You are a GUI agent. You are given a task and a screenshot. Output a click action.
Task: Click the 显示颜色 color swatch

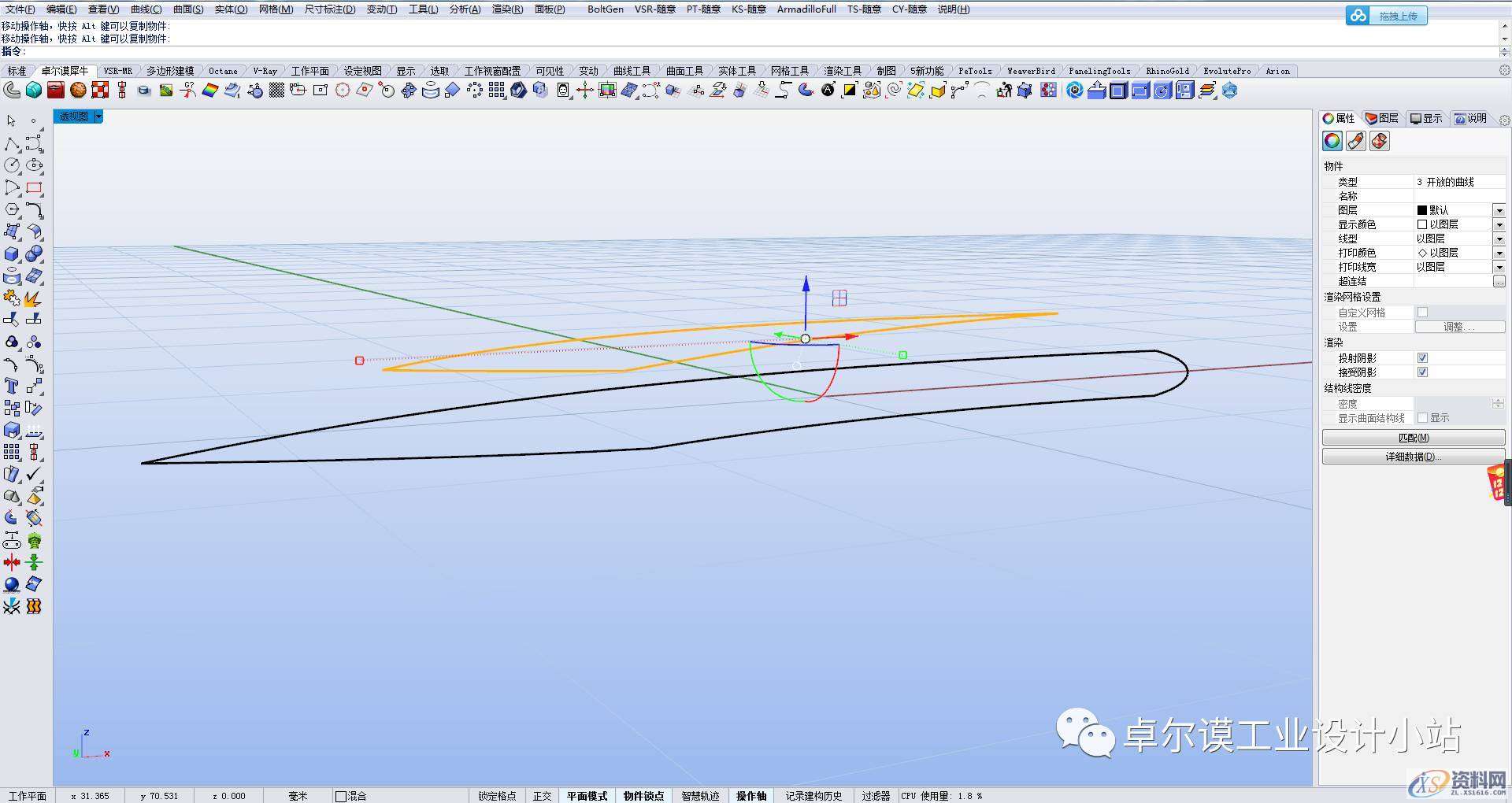pyautogui.click(x=1422, y=224)
